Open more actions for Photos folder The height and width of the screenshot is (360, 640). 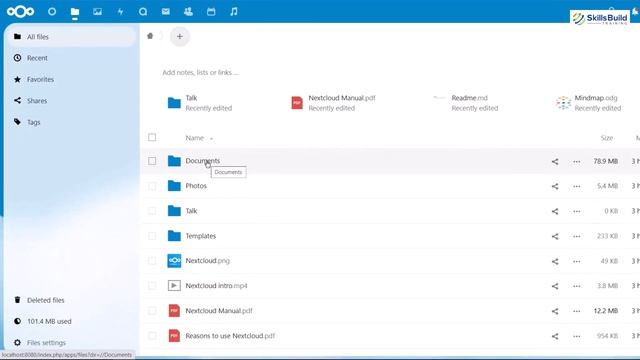576,187
